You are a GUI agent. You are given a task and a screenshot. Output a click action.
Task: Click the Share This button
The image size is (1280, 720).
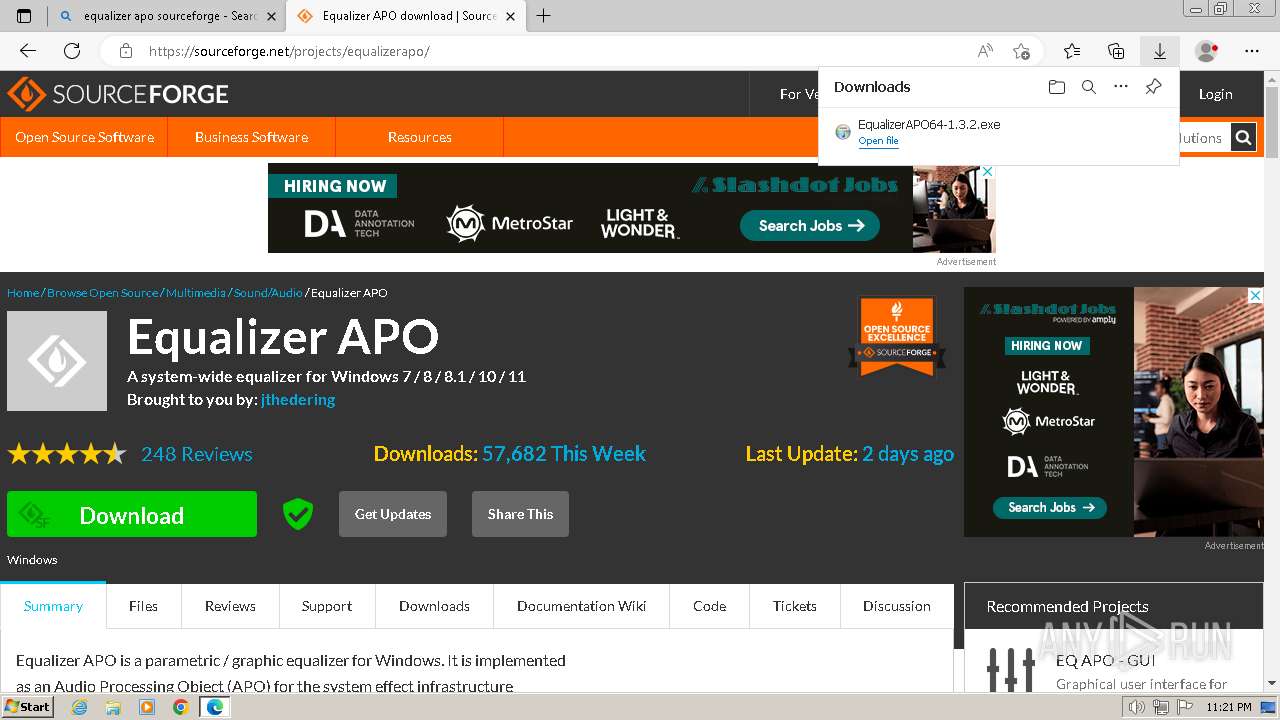pyautogui.click(x=520, y=514)
